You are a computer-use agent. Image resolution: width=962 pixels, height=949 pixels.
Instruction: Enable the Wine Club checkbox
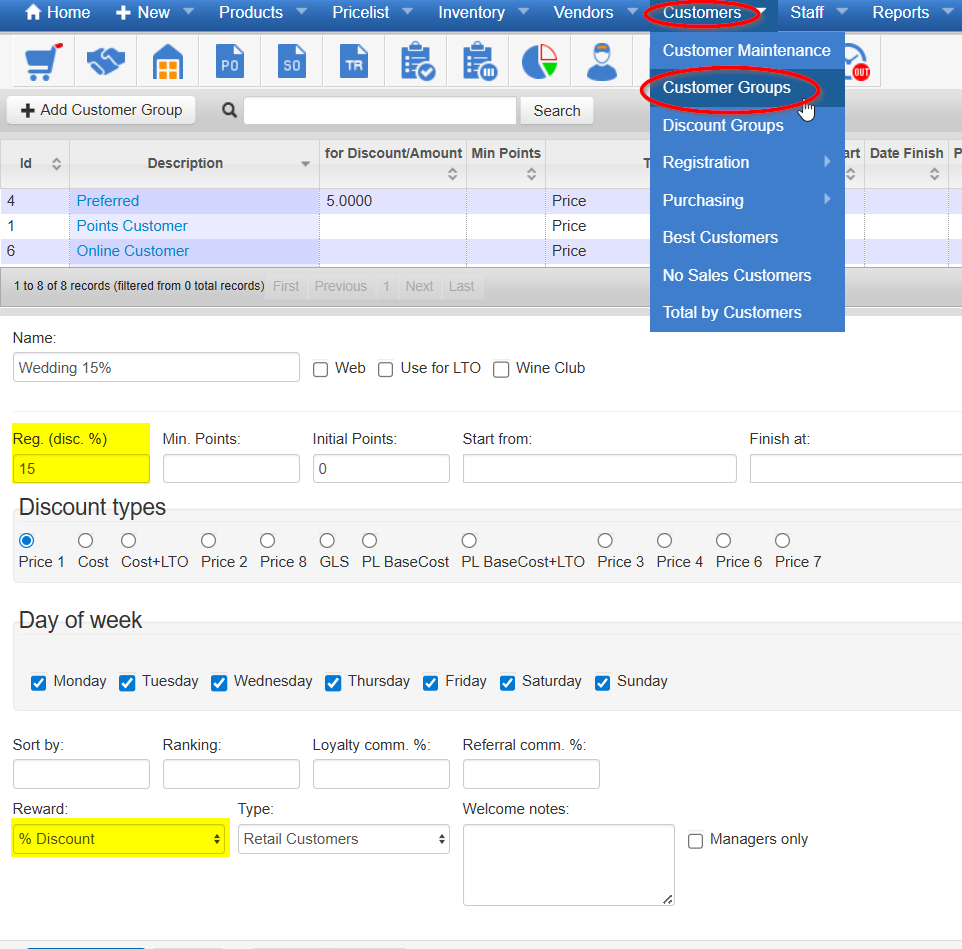pos(501,369)
